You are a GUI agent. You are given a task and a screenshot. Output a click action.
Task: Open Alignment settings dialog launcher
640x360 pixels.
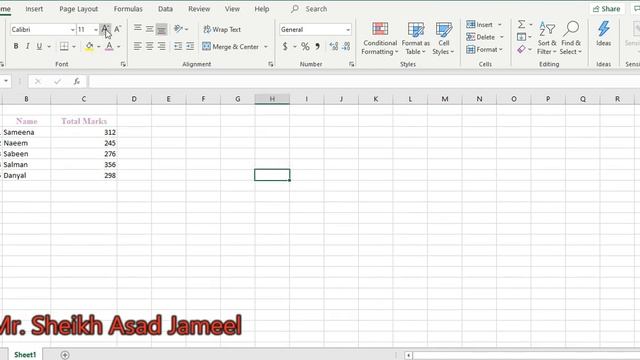tap(270, 64)
